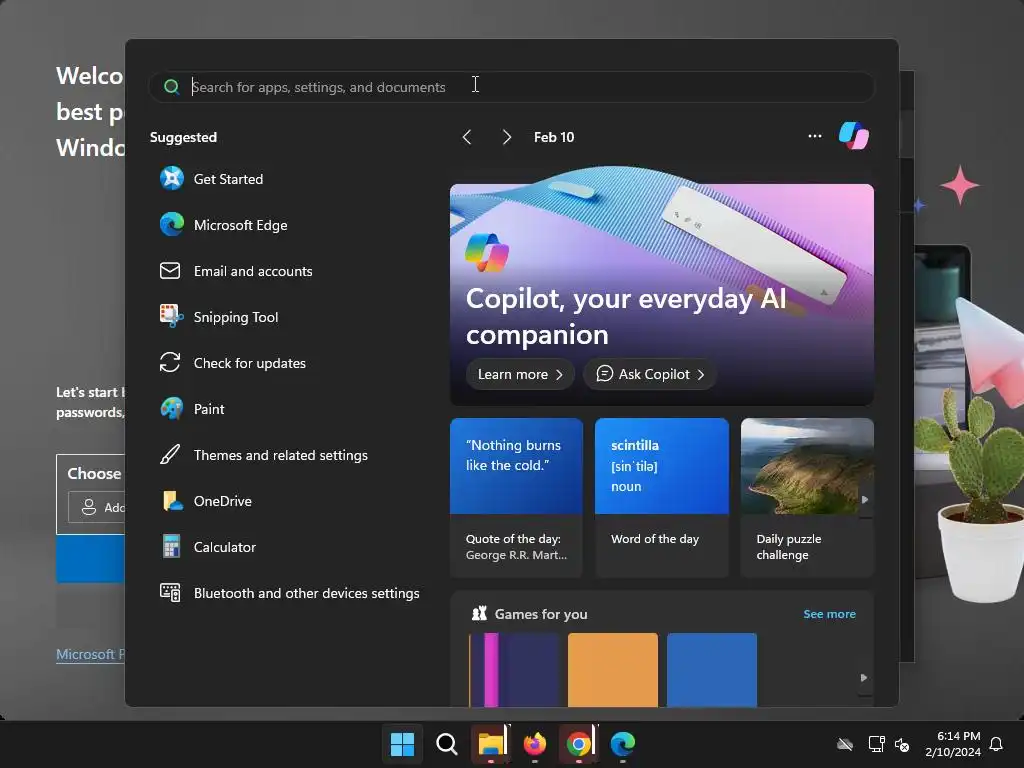The width and height of the screenshot is (1024, 768).
Task: Open File Explorer from the taskbar
Action: click(491, 744)
